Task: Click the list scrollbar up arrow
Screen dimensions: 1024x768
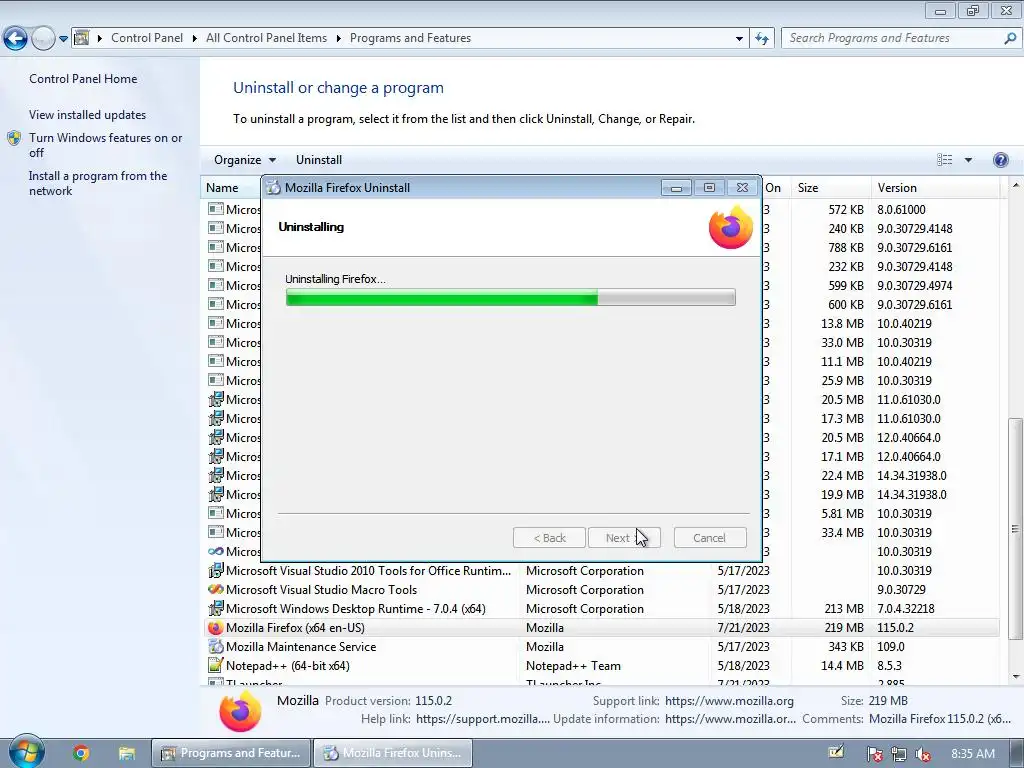Action: point(1016,187)
